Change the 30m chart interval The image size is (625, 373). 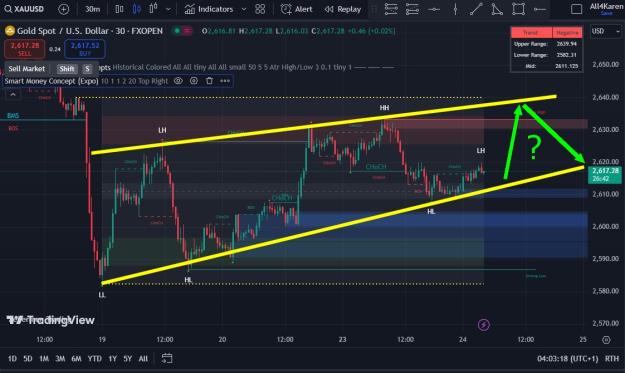click(x=92, y=9)
